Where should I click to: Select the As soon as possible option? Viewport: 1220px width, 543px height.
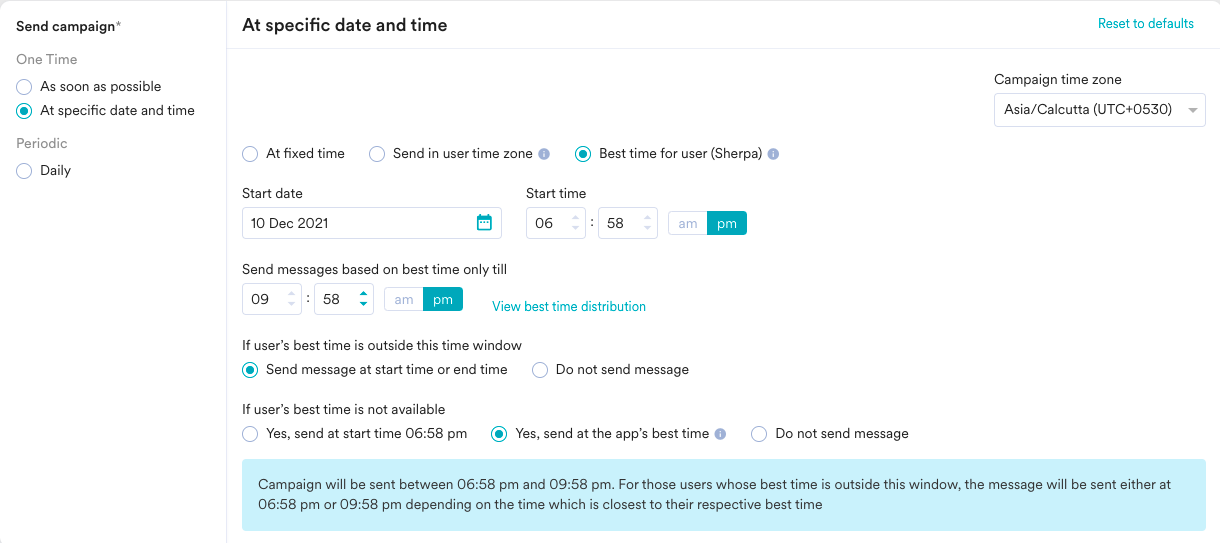pos(24,87)
